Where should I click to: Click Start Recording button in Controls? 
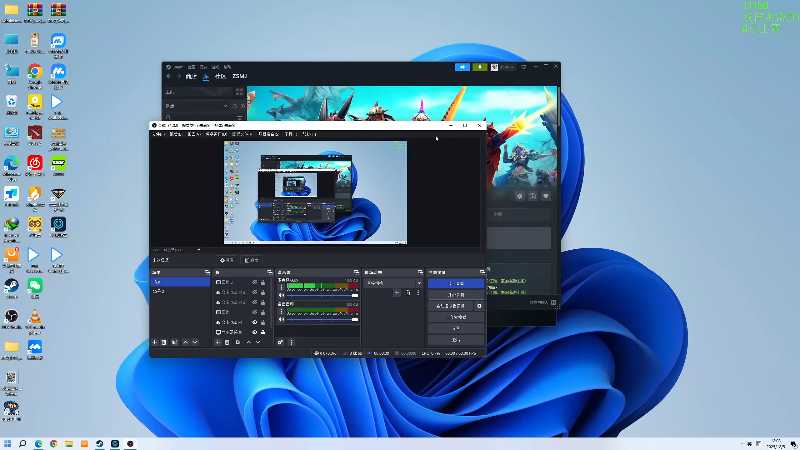[x=456, y=295]
